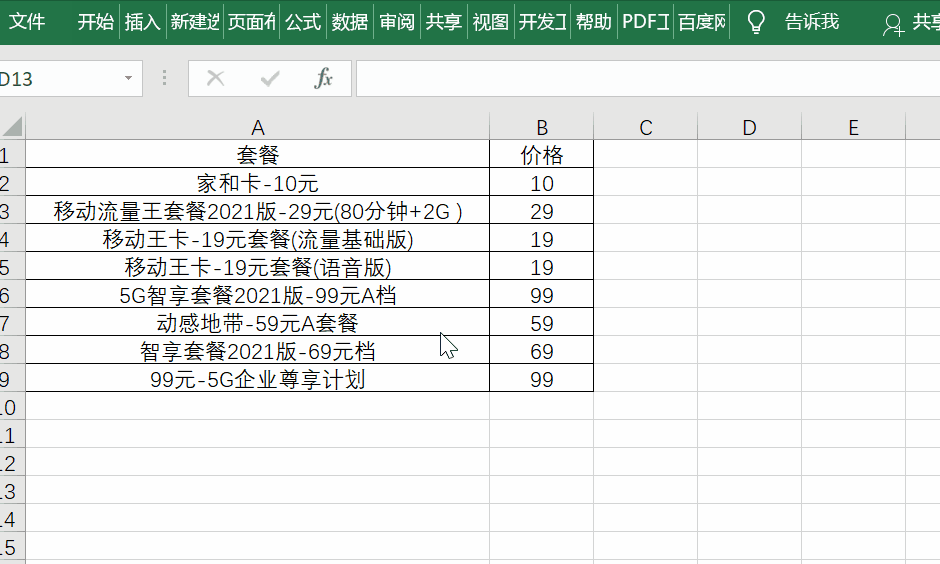Image resolution: width=940 pixels, height=564 pixels.
Task: Click the share person icon
Action: [x=893, y=25]
